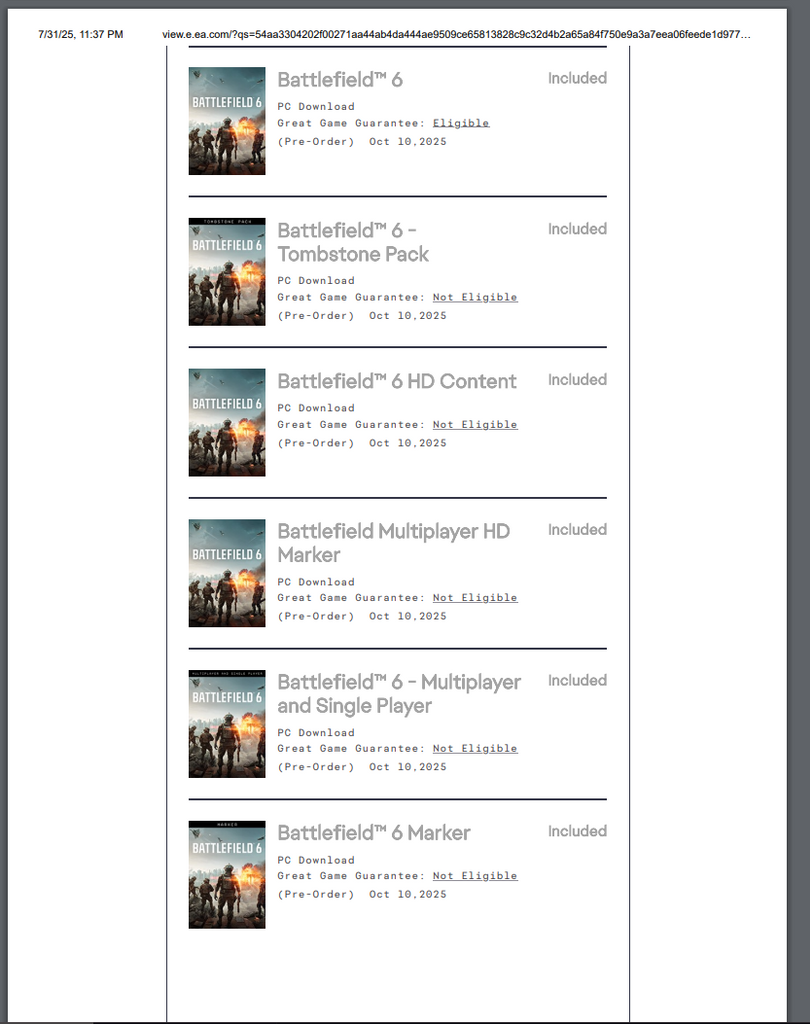Select the 7/31/25, 11:37 PM timestamp

[80, 35]
